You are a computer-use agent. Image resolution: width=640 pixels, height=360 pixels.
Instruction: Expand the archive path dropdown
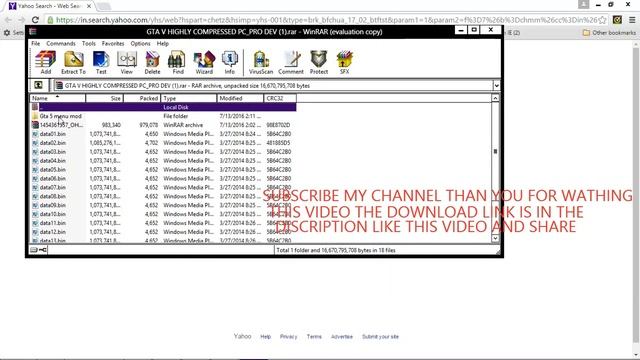coord(496,86)
